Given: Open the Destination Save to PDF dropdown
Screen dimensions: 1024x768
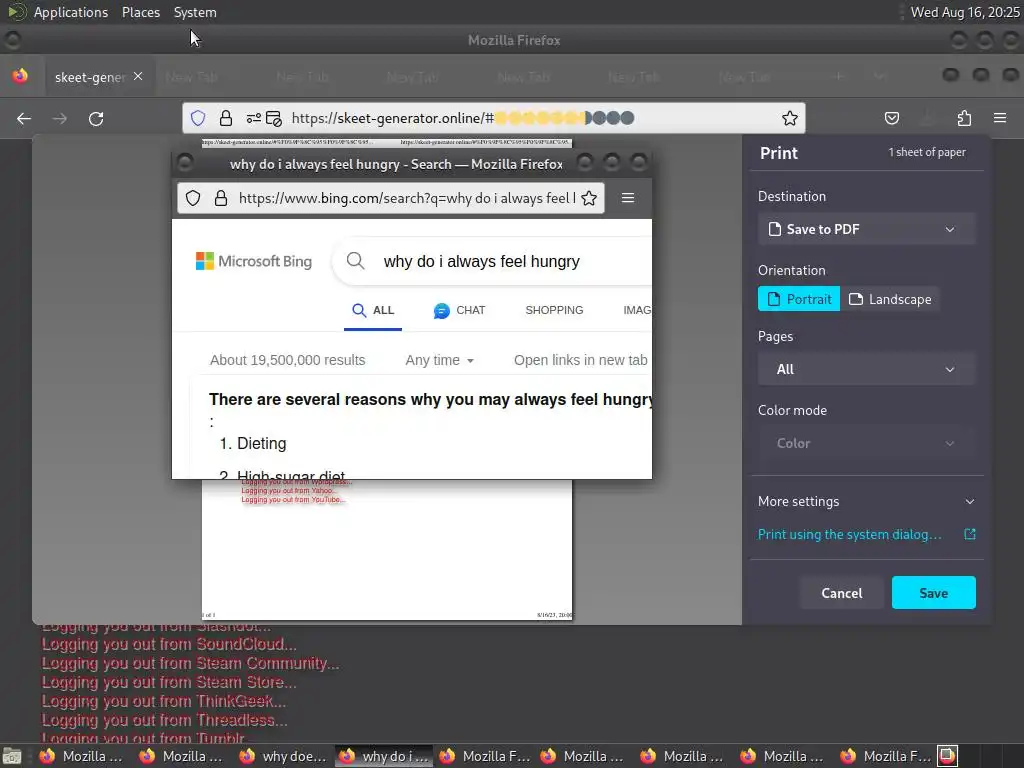Looking at the screenshot, I should [867, 229].
